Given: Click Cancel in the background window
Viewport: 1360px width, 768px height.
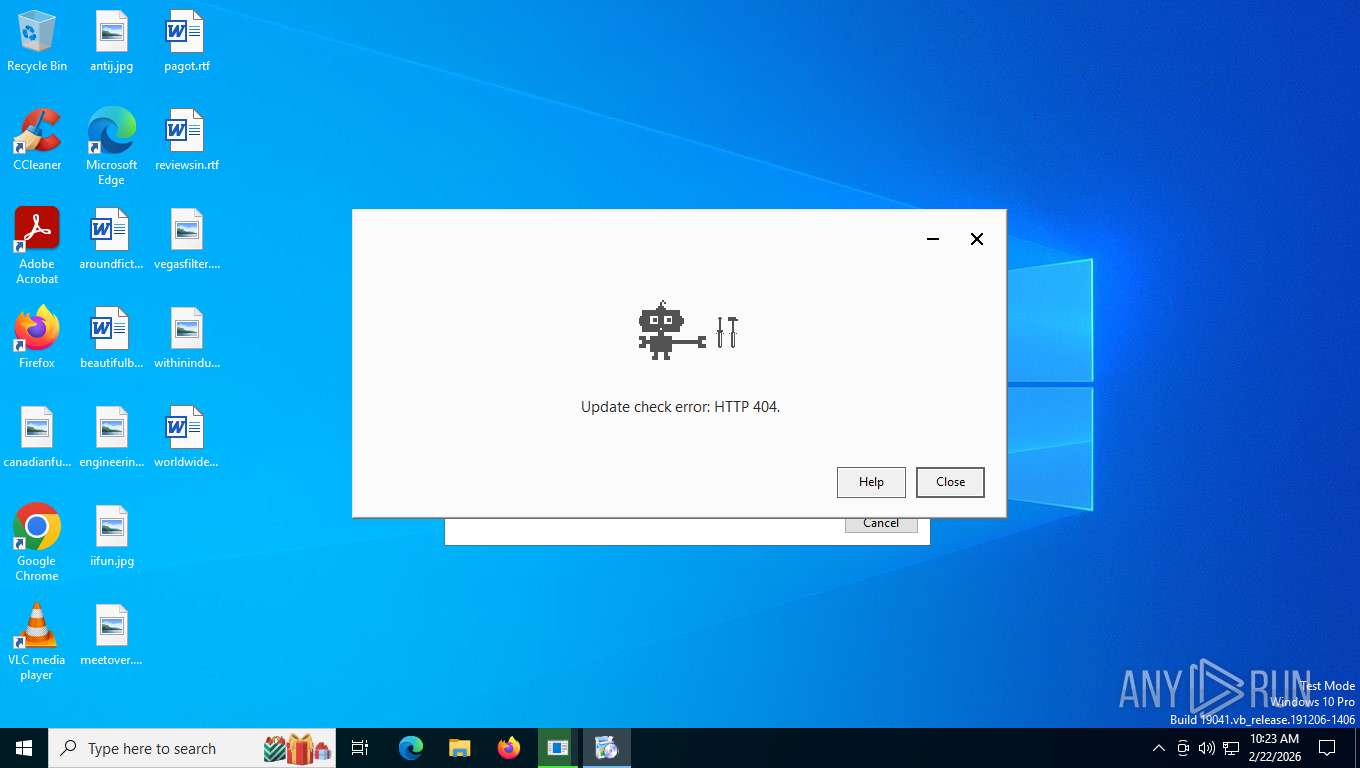Looking at the screenshot, I should coord(881,524).
